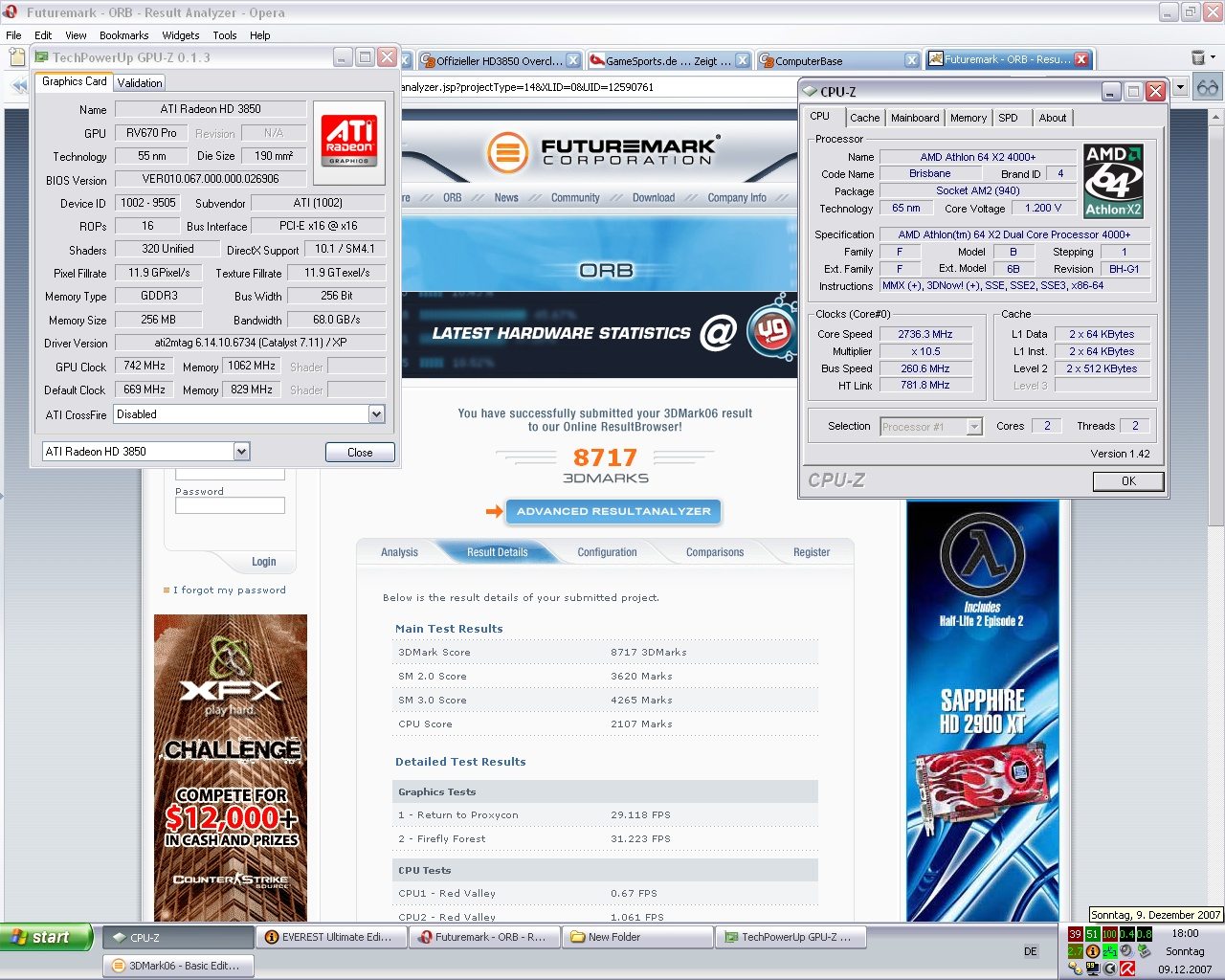Click the Sapphire HD 2900 XT ad banner
The image size is (1225, 980).
tap(983, 711)
